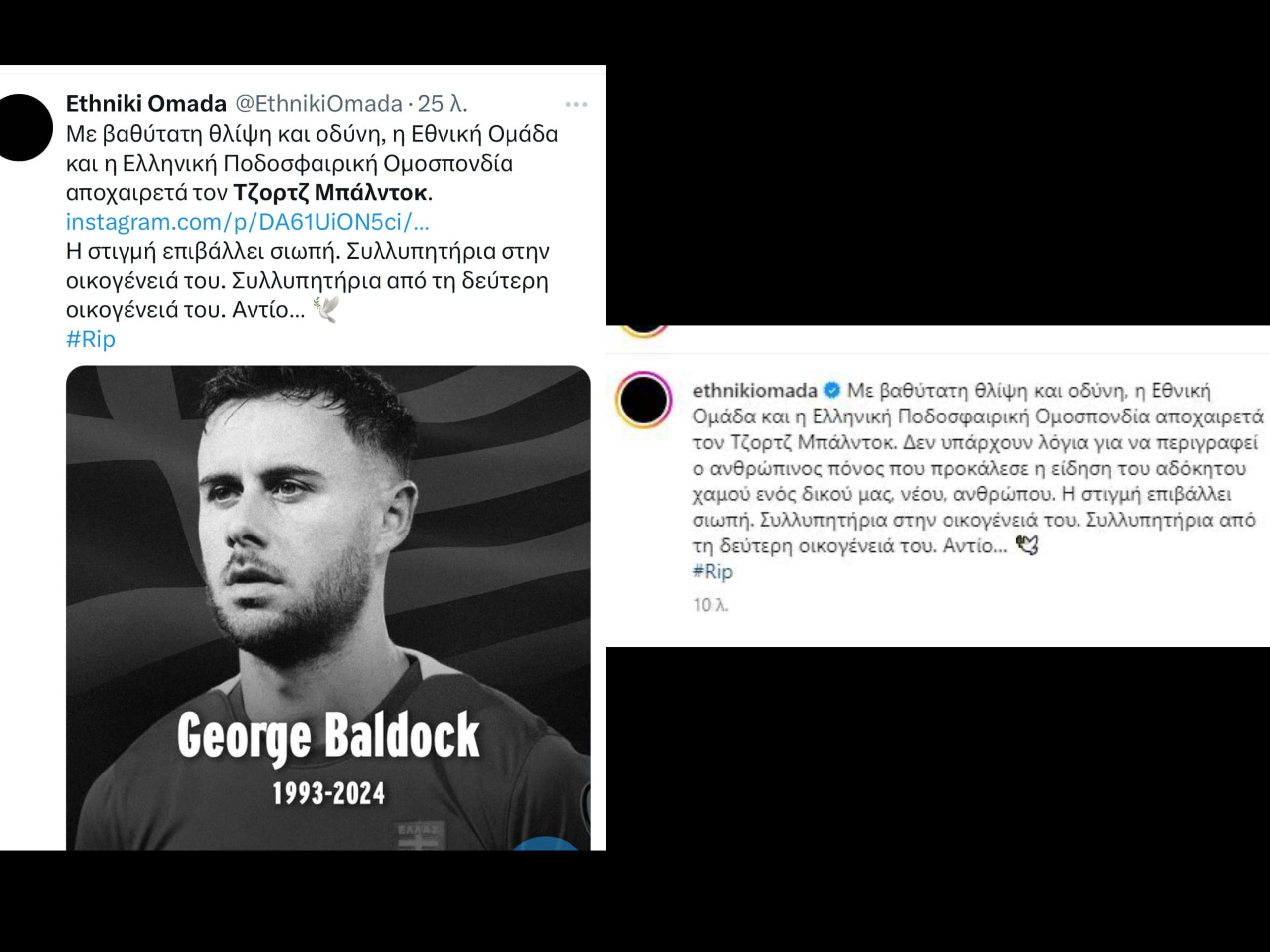The height and width of the screenshot is (952, 1270).
Task: Click the @EthnikiOmada handle
Action: click(319, 104)
